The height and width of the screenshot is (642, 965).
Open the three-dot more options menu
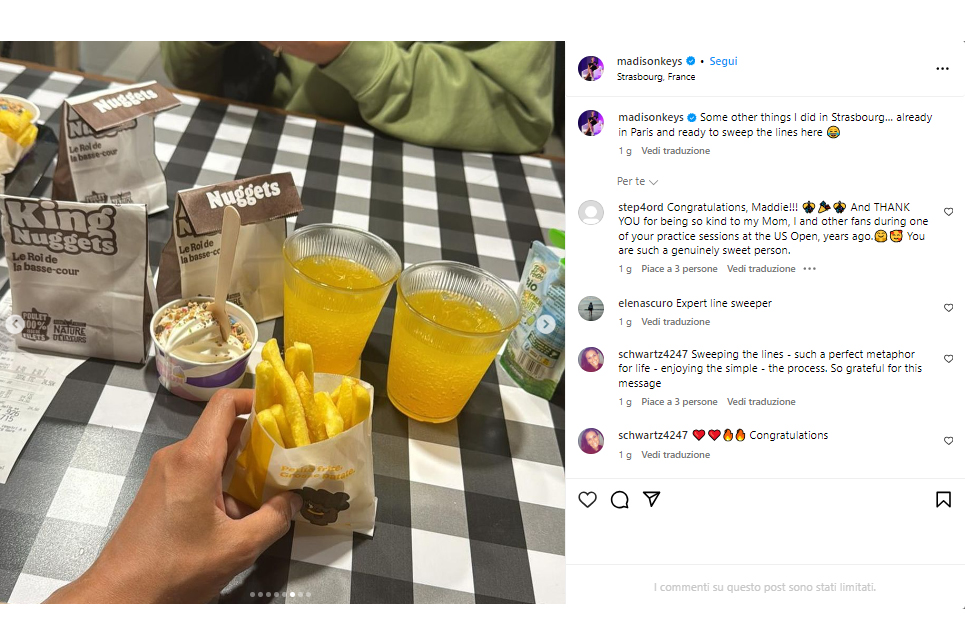942,68
